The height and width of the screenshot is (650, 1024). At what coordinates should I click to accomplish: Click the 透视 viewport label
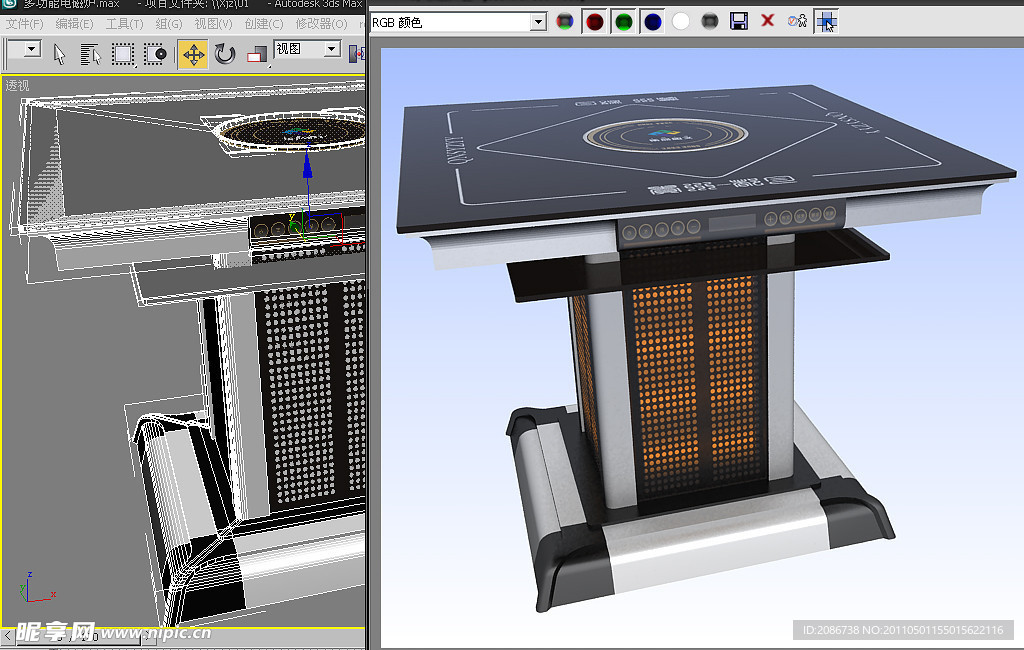(18, 86)
